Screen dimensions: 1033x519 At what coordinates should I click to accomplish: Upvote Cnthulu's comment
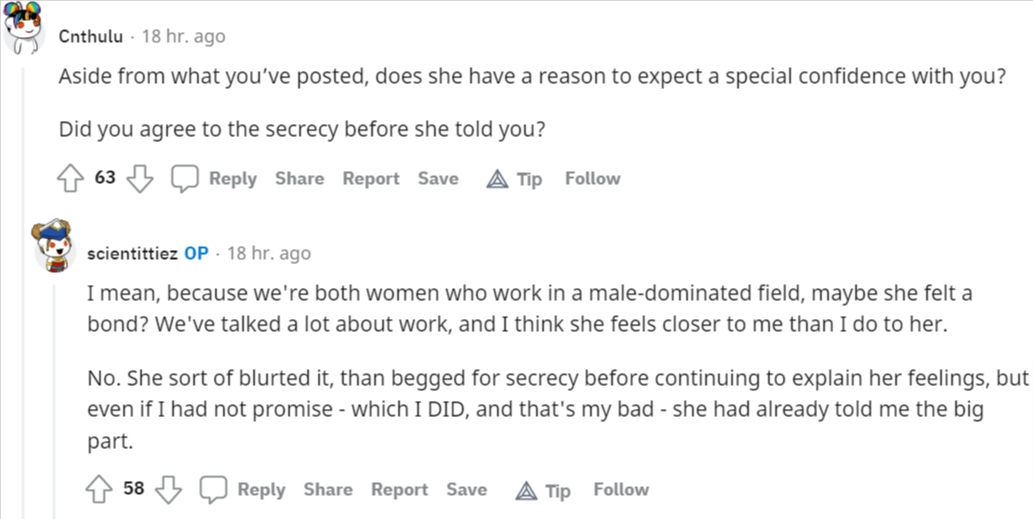(x=70, y=178)
